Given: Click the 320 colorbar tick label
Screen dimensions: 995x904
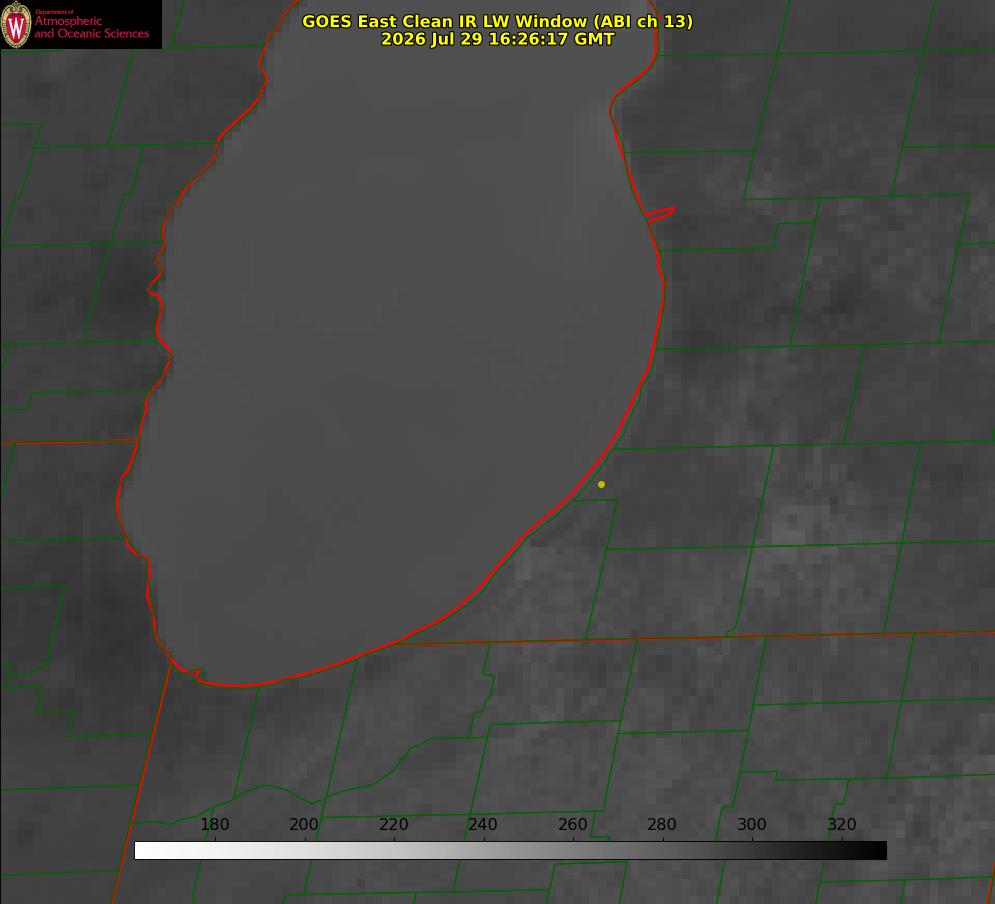Looking at the screenshot, I should click(842, 824).
